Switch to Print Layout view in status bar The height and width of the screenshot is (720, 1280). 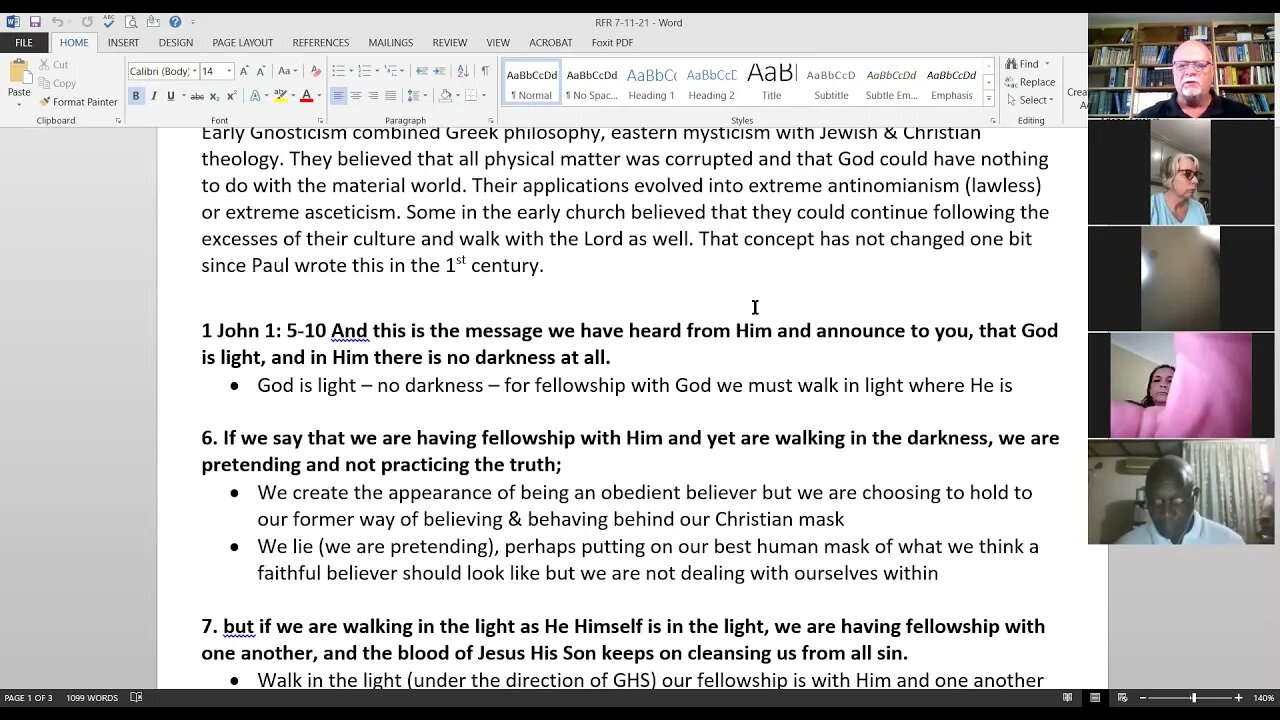[x=1095, y=698]
